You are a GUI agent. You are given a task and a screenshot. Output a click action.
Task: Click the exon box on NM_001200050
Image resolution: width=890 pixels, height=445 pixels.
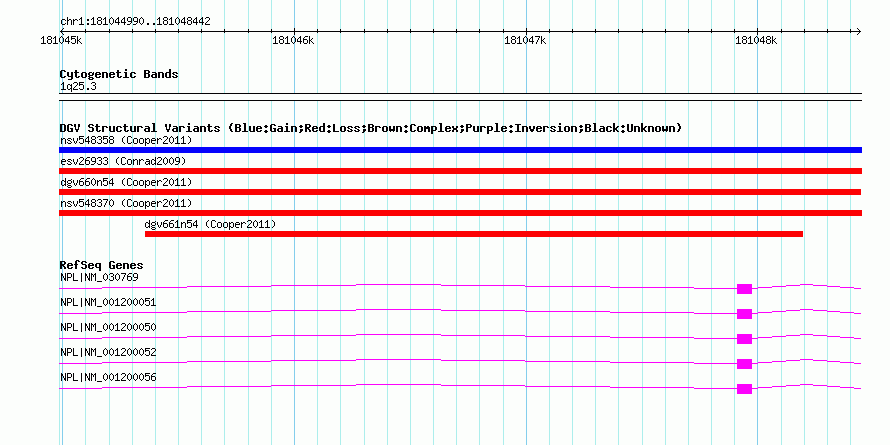point(744,339)
